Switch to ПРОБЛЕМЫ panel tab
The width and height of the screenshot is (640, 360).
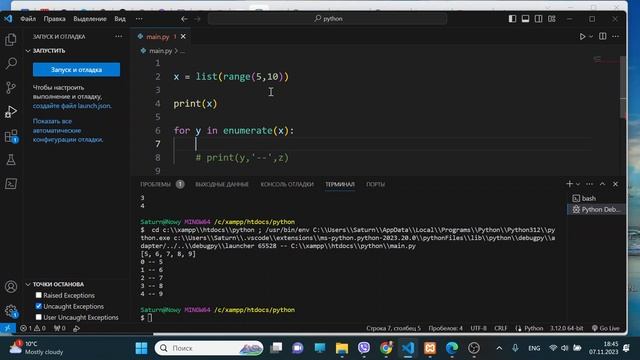click(x=156, y=184)
